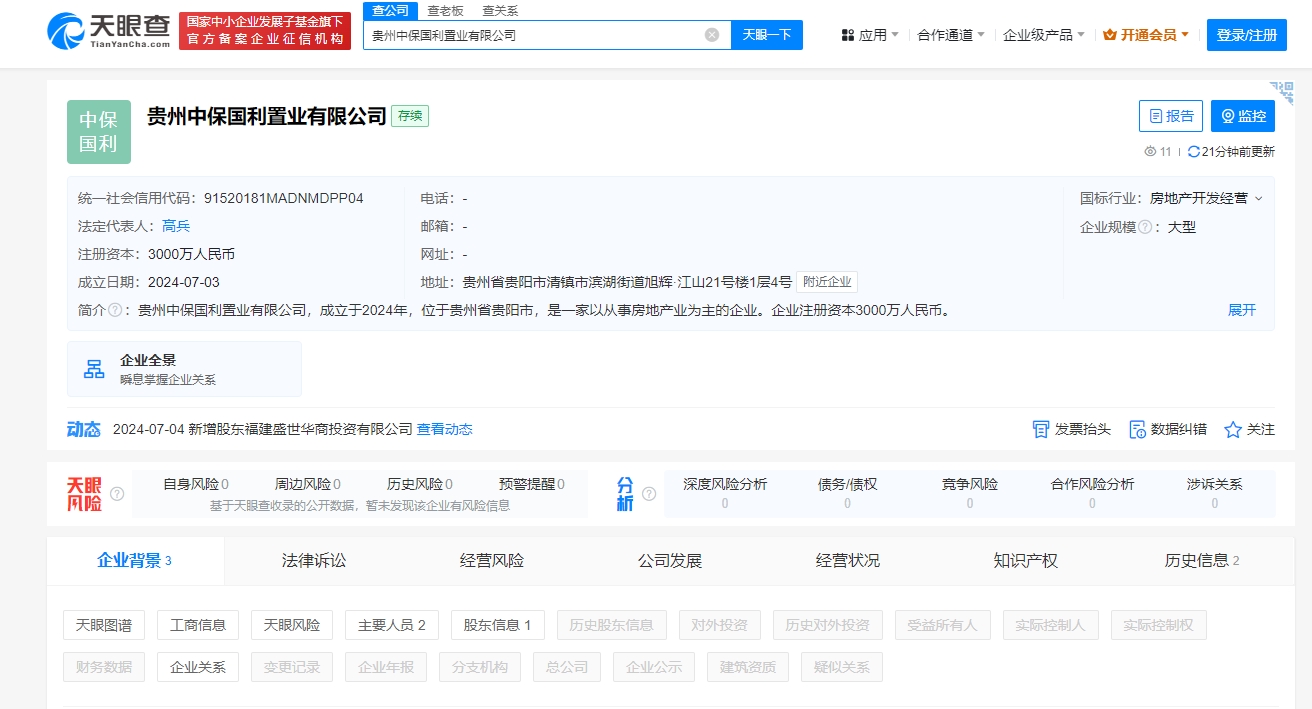Click the 登录/注册 button

click(x=1247, y=35)
